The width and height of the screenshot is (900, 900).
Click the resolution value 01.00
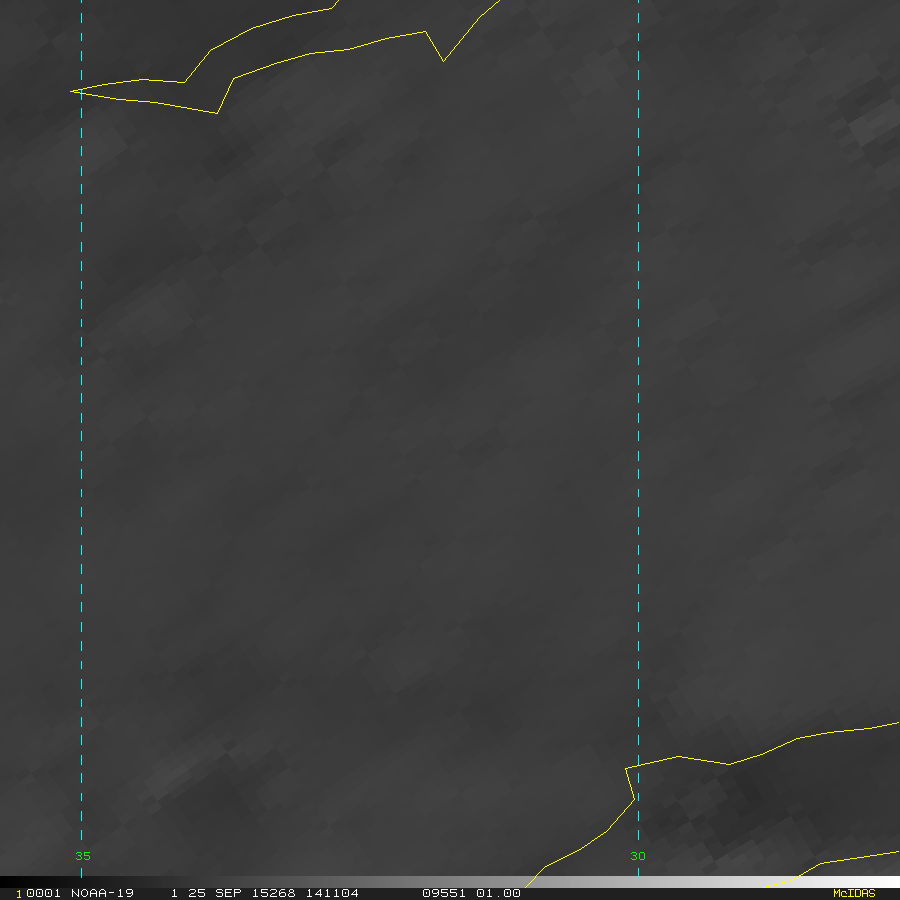[498, 893]
